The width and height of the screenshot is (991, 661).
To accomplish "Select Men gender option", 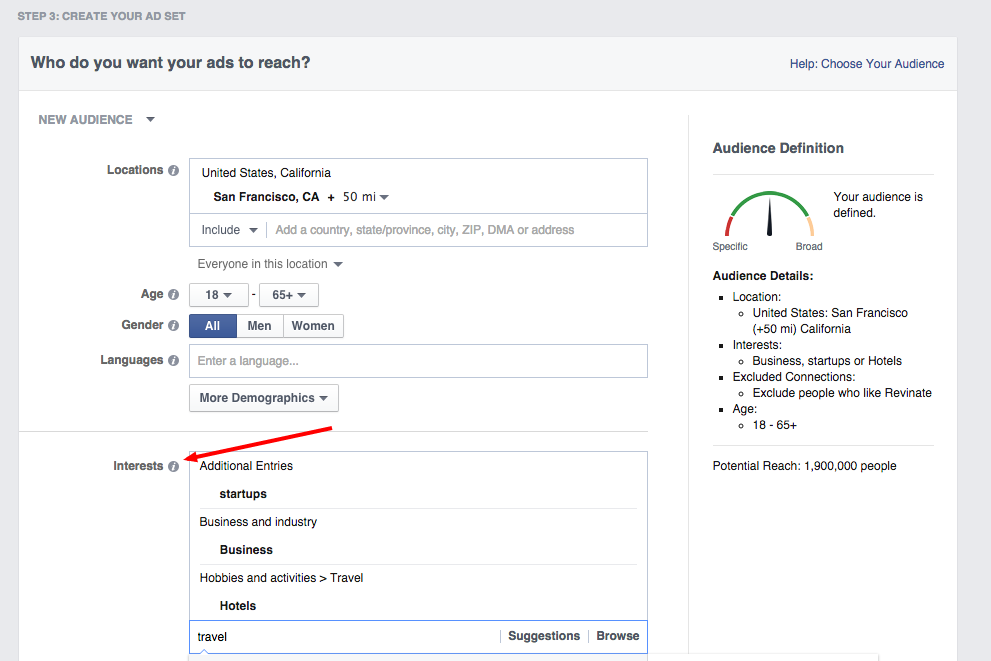I will click(x=259, y=326).
